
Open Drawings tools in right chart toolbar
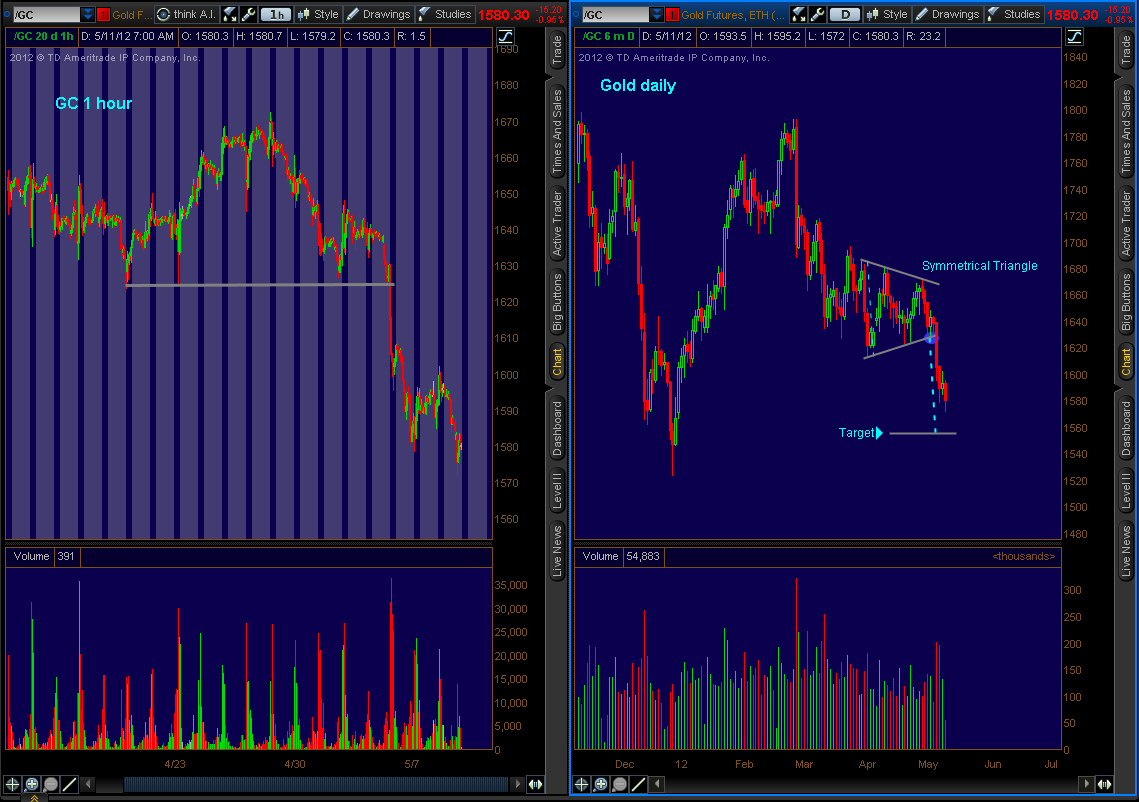(x=946, y=14)
